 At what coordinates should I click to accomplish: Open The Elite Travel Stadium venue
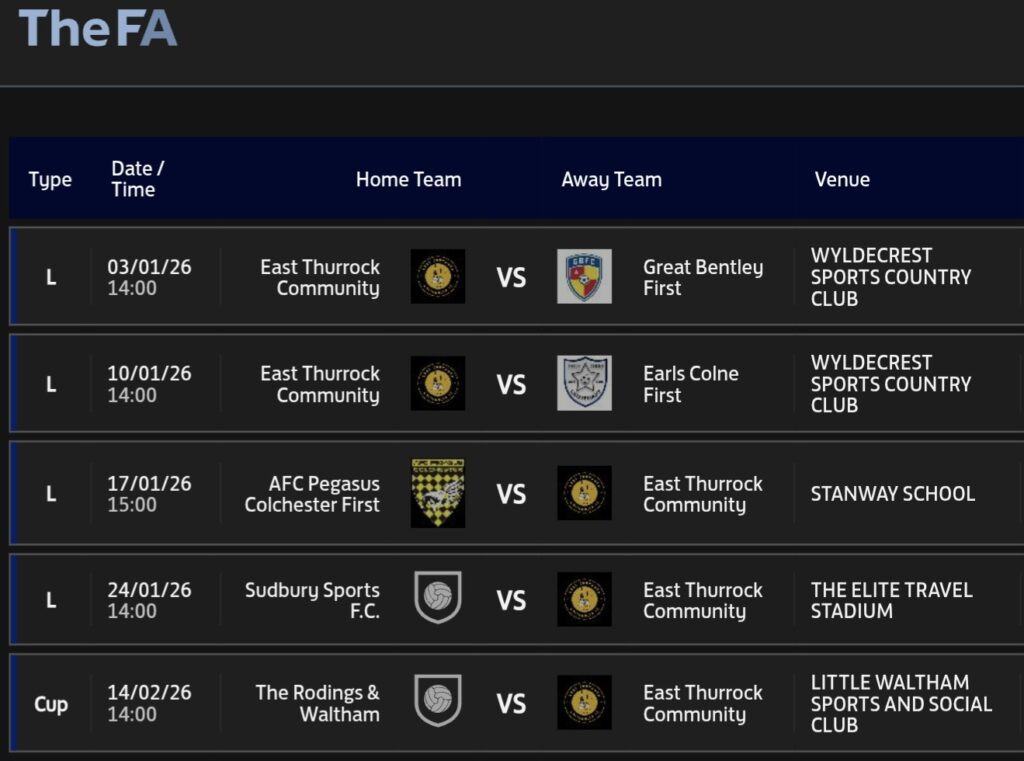point(891,600)
